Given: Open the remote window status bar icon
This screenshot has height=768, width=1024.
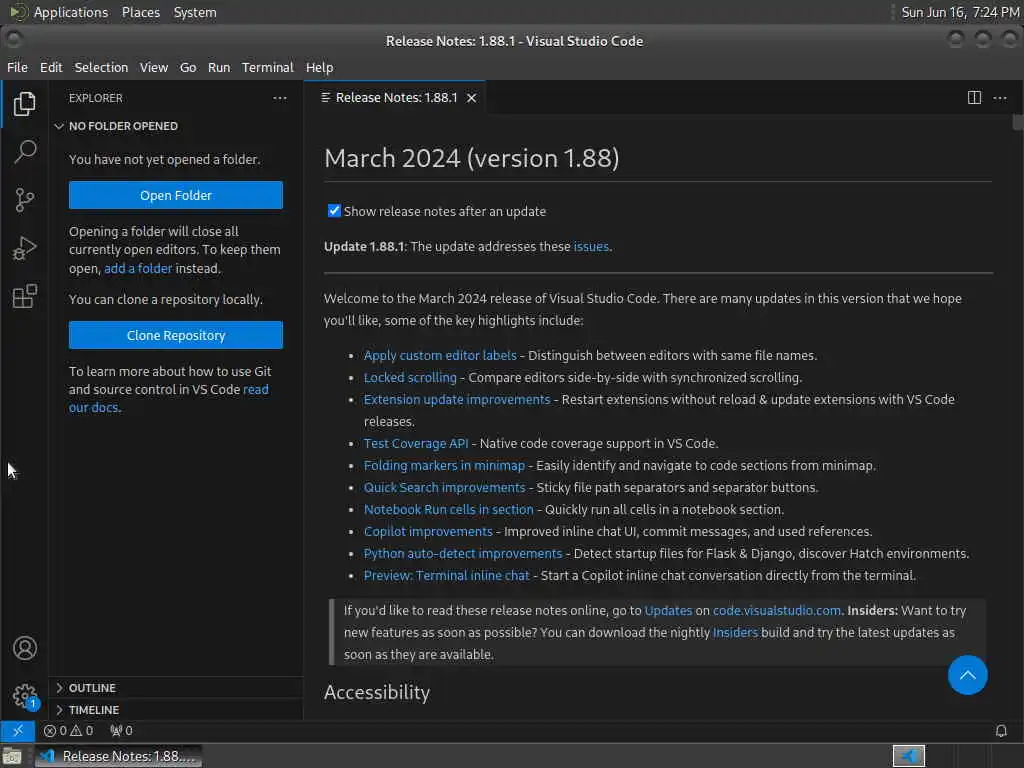Looking at the screenshot, I should tap(18, 731).
